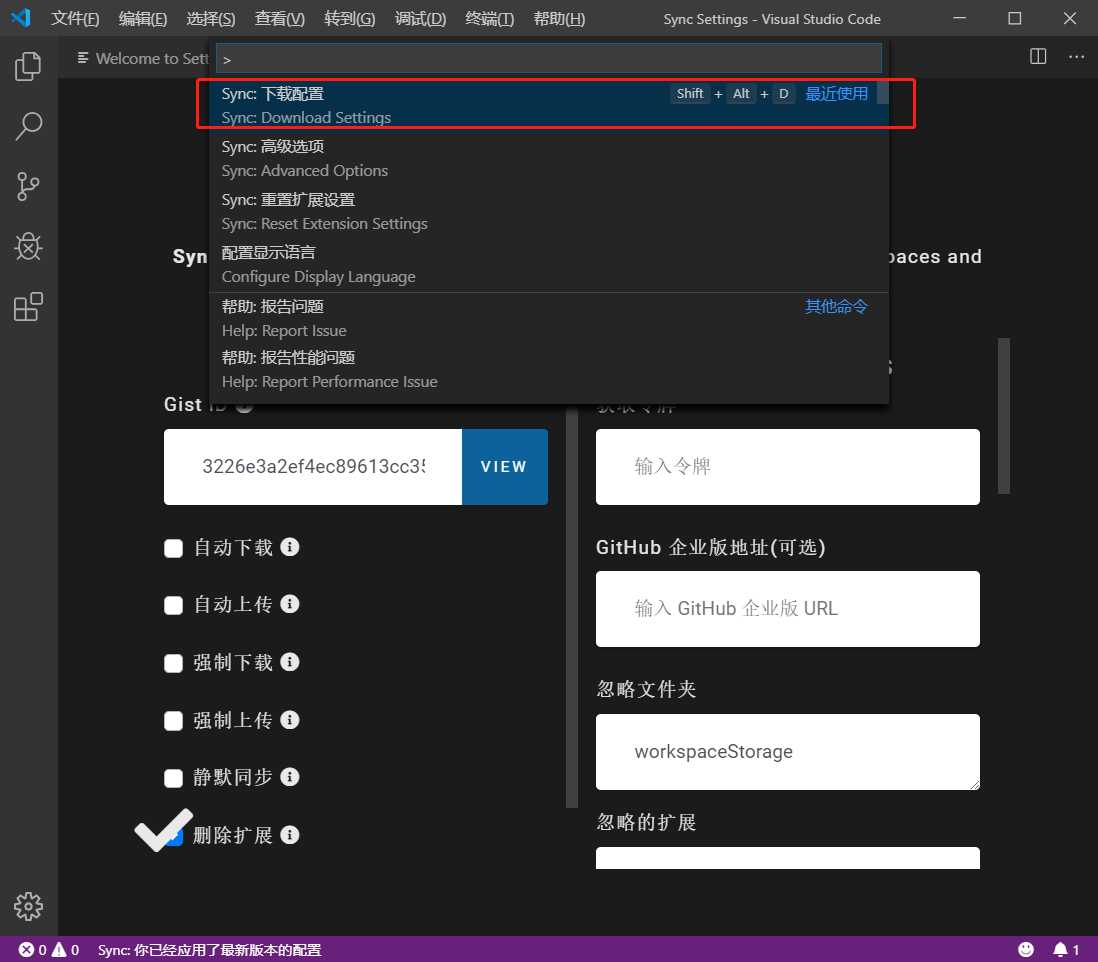Enable the 自动下载 checkbox
1098x962 pixels.
pos(173,548)
